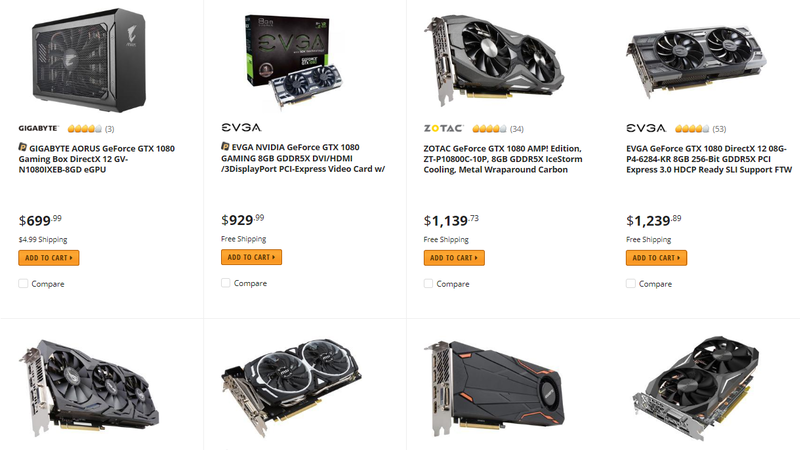Click the EVGA logo on the $1,239.89 listing
800x450 pixels.
coord(646,128)
